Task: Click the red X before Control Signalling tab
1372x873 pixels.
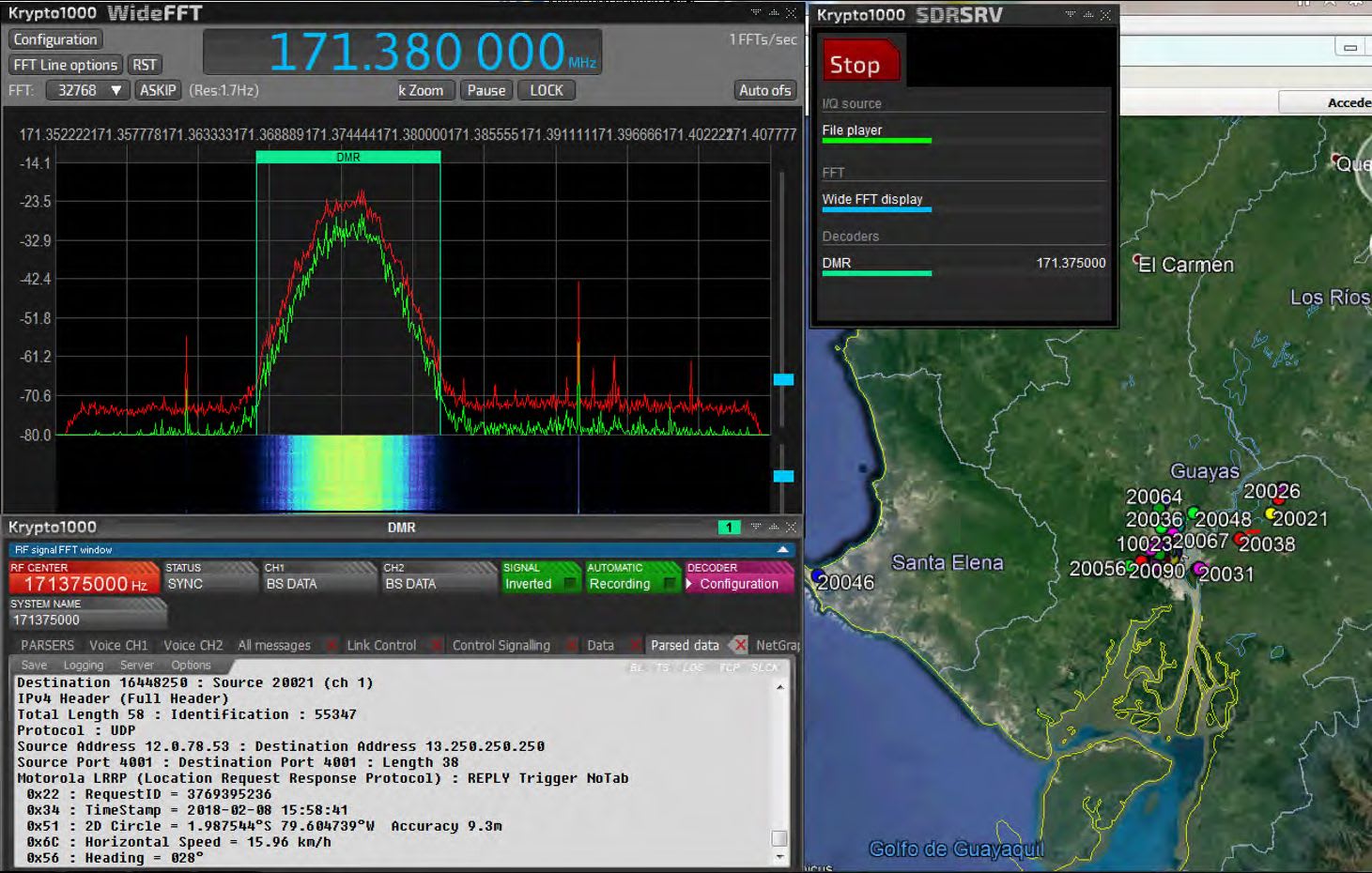Action: (x=436, y=646)
